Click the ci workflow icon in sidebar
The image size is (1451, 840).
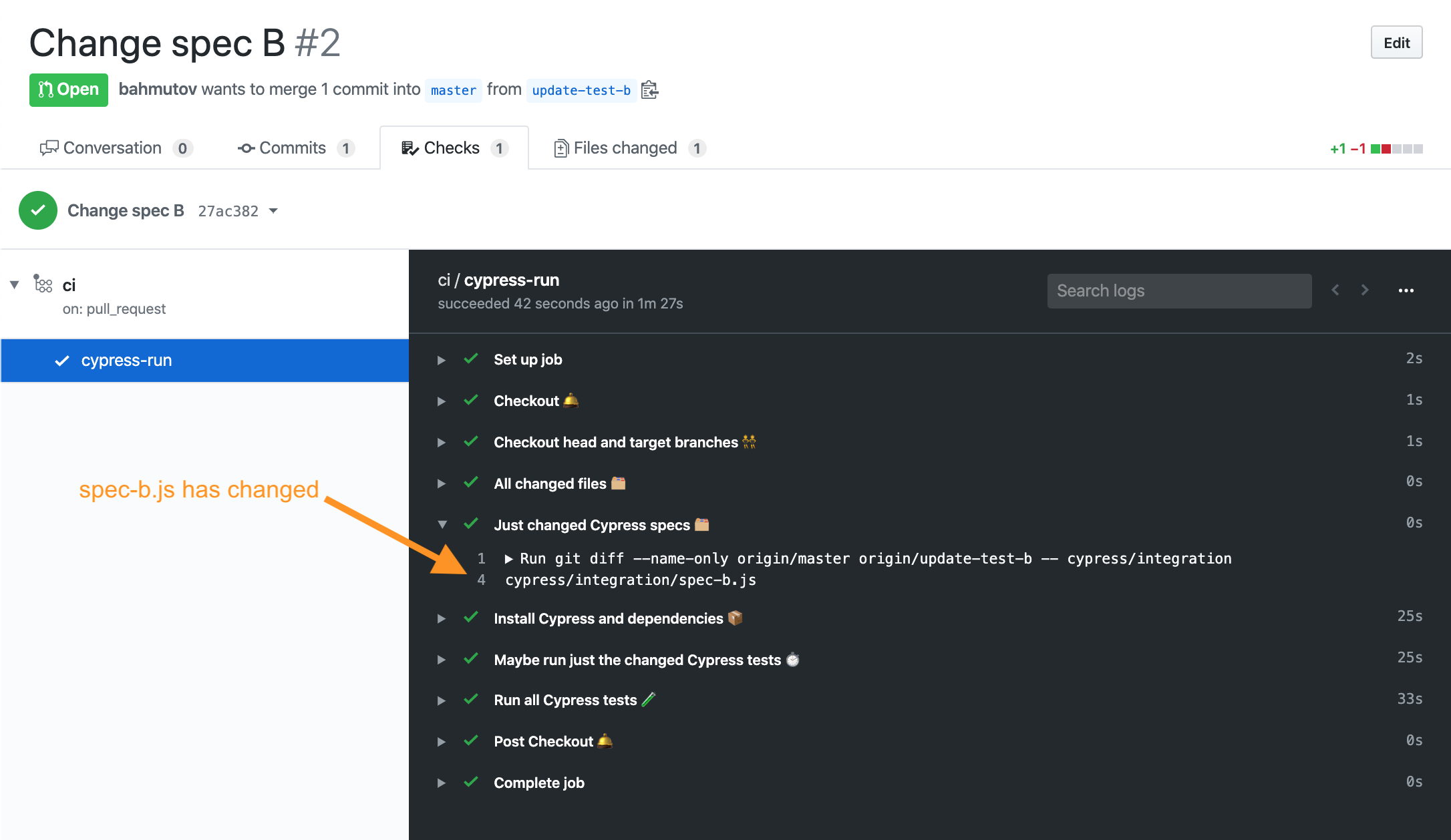(x=43, y=284)
